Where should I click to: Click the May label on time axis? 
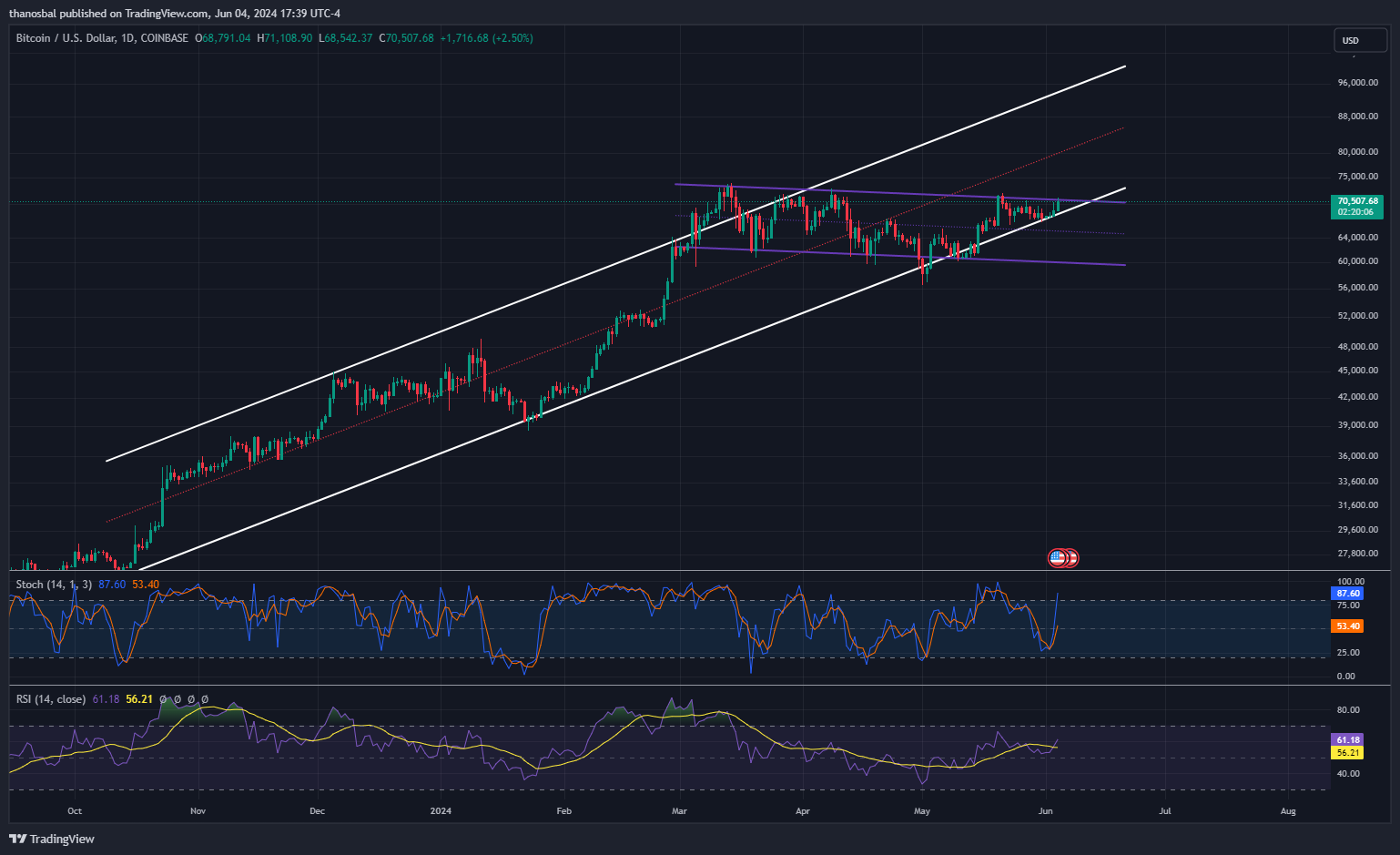[922, 810]
